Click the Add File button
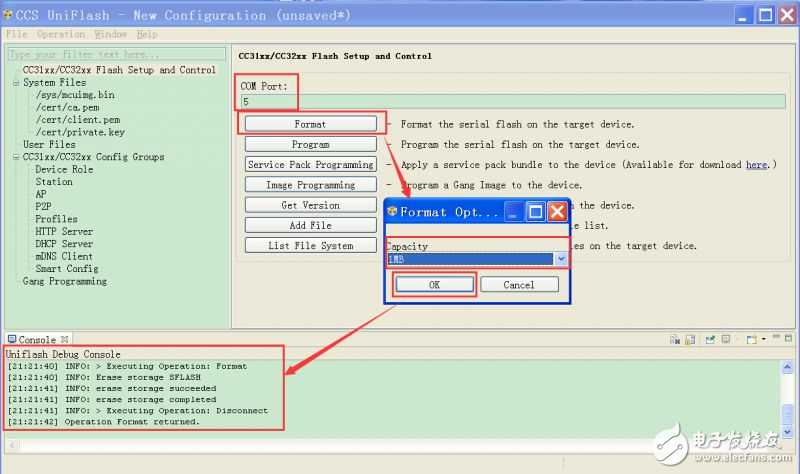The image size is (800, 474). click(310, 226)
